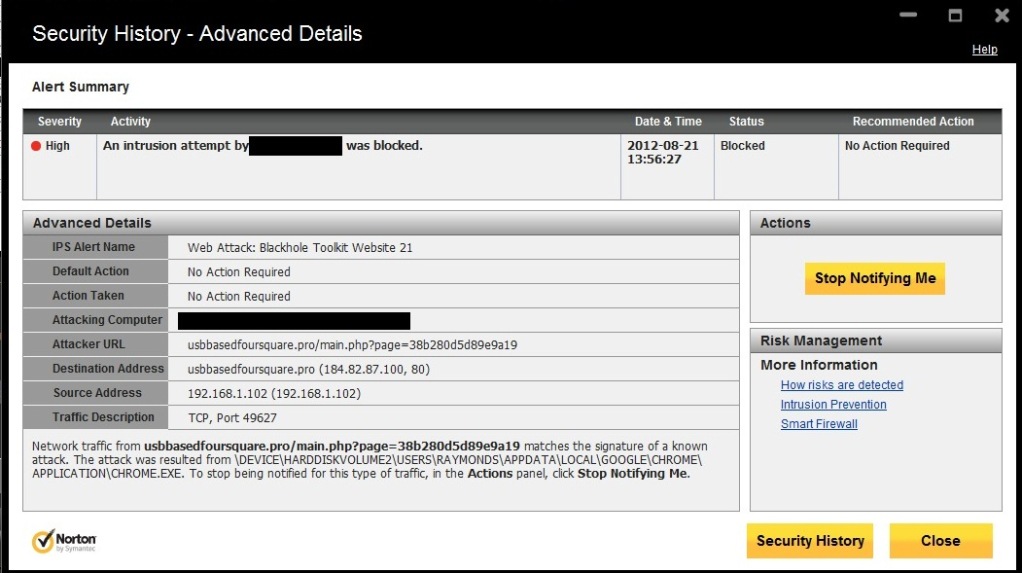Open the Security History button

pyautogui.click(x=810, y=540)
